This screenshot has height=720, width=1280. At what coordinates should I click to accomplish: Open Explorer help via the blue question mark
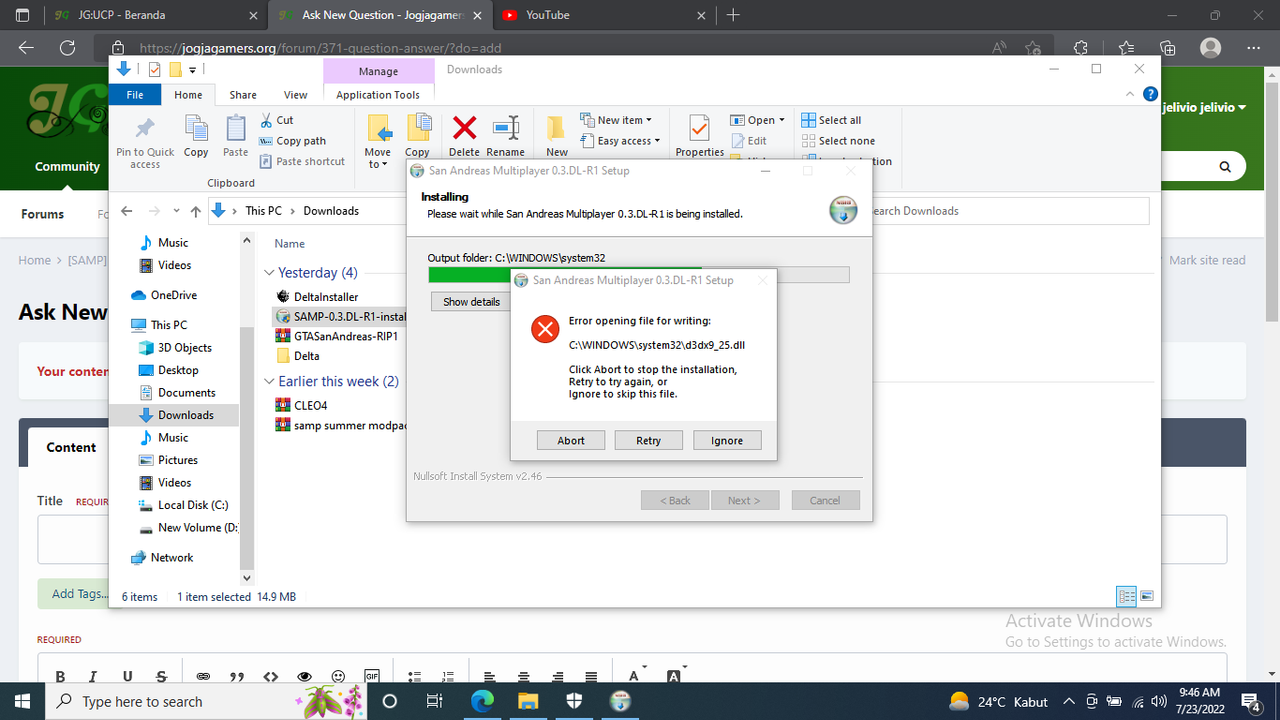[x=1150, y=94]
